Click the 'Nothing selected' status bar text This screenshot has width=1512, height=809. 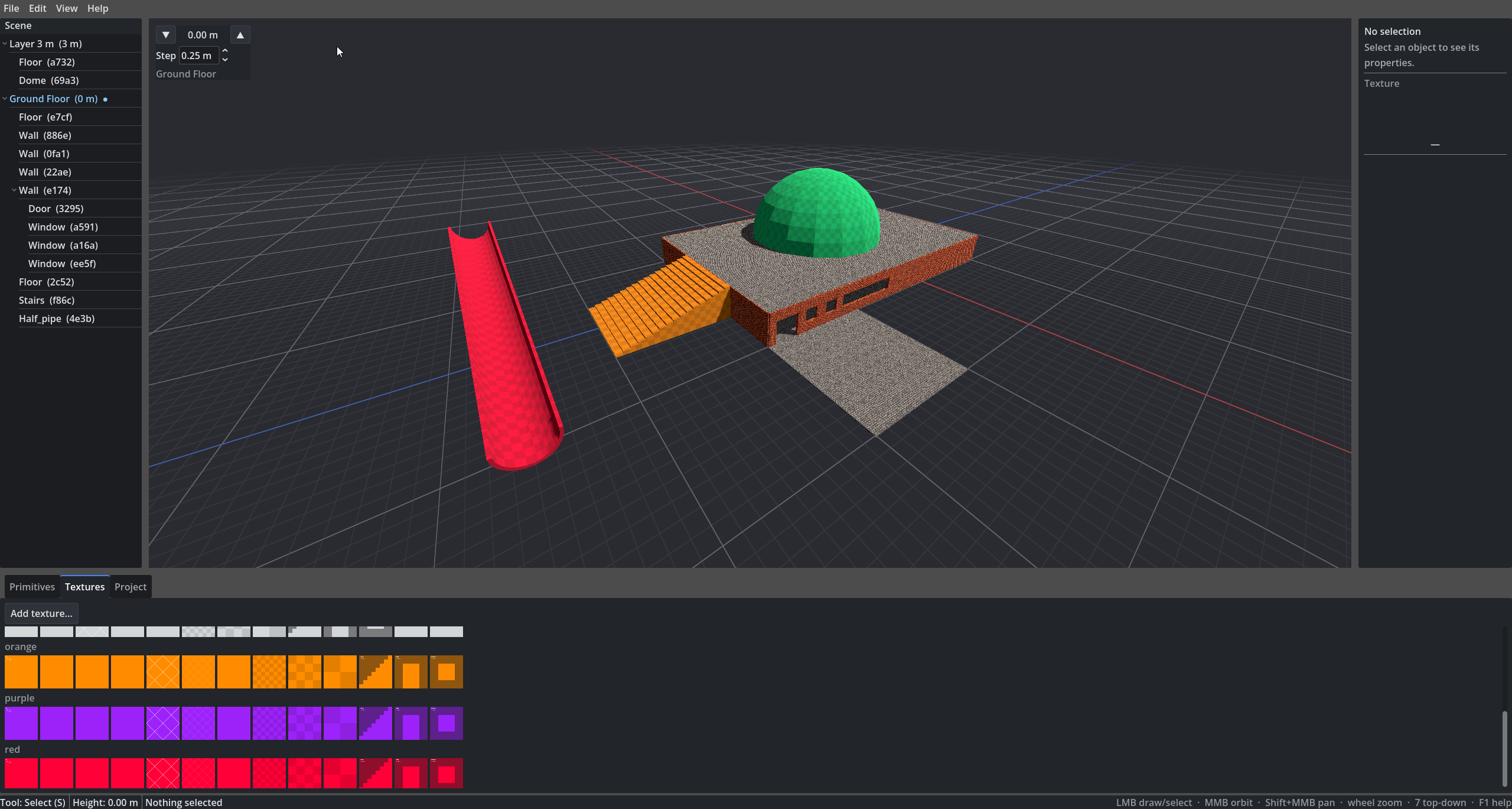[x=184, y=802]
